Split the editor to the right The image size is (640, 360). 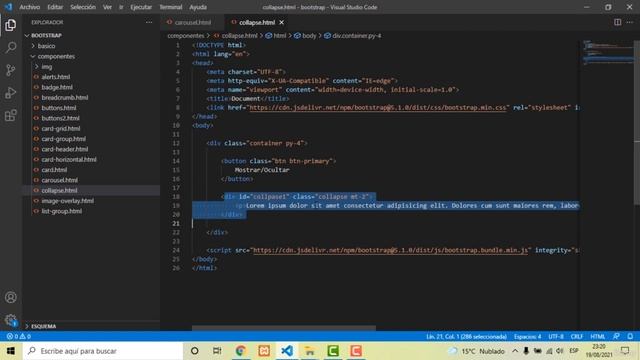point(618,22)
